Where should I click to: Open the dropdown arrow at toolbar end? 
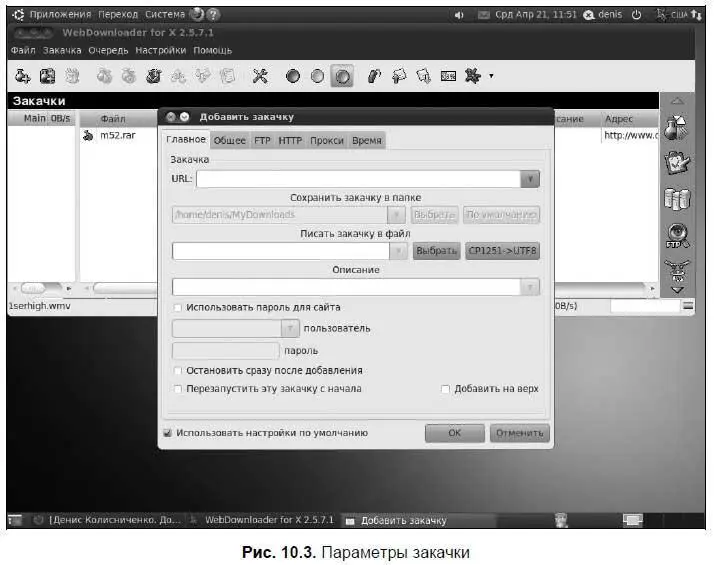pos(491,76)
